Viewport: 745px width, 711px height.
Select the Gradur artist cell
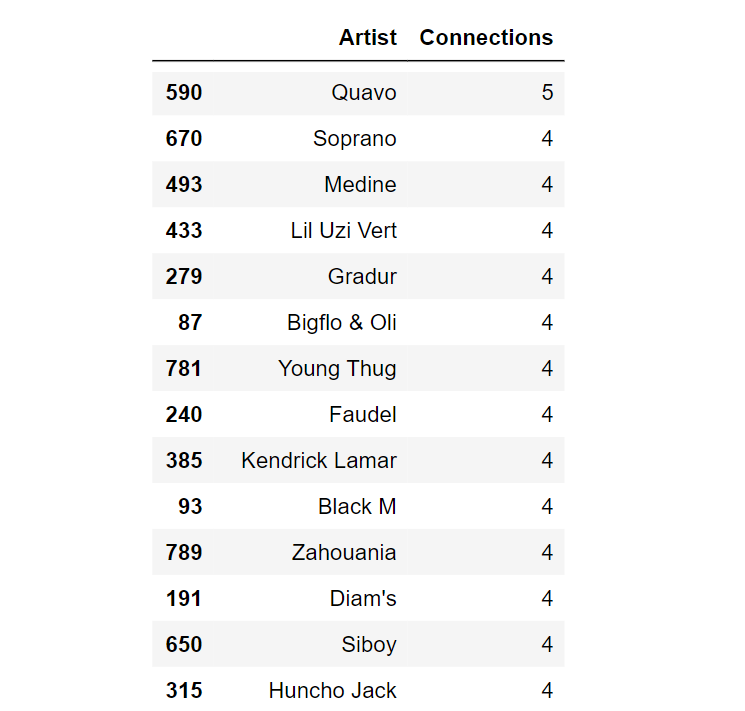[x=362, y=277]
